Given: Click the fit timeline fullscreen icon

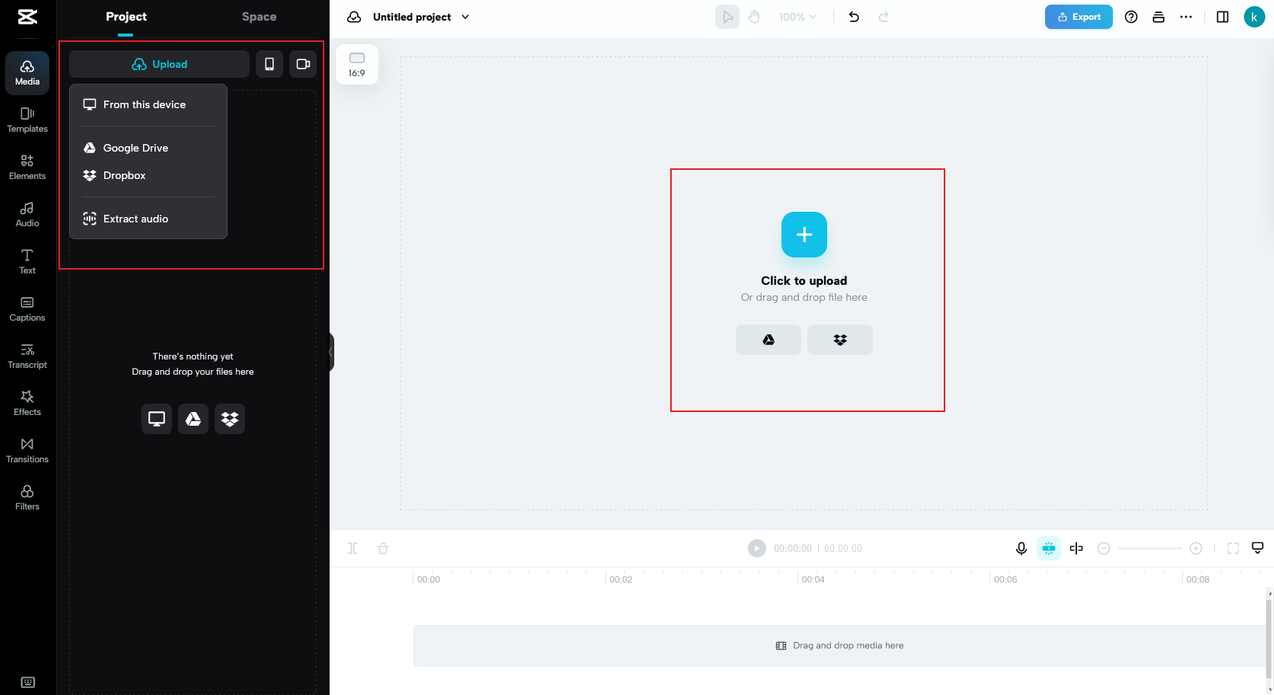Looking at the screenshot, I should pyautogui.click(x=1233, y=548).
